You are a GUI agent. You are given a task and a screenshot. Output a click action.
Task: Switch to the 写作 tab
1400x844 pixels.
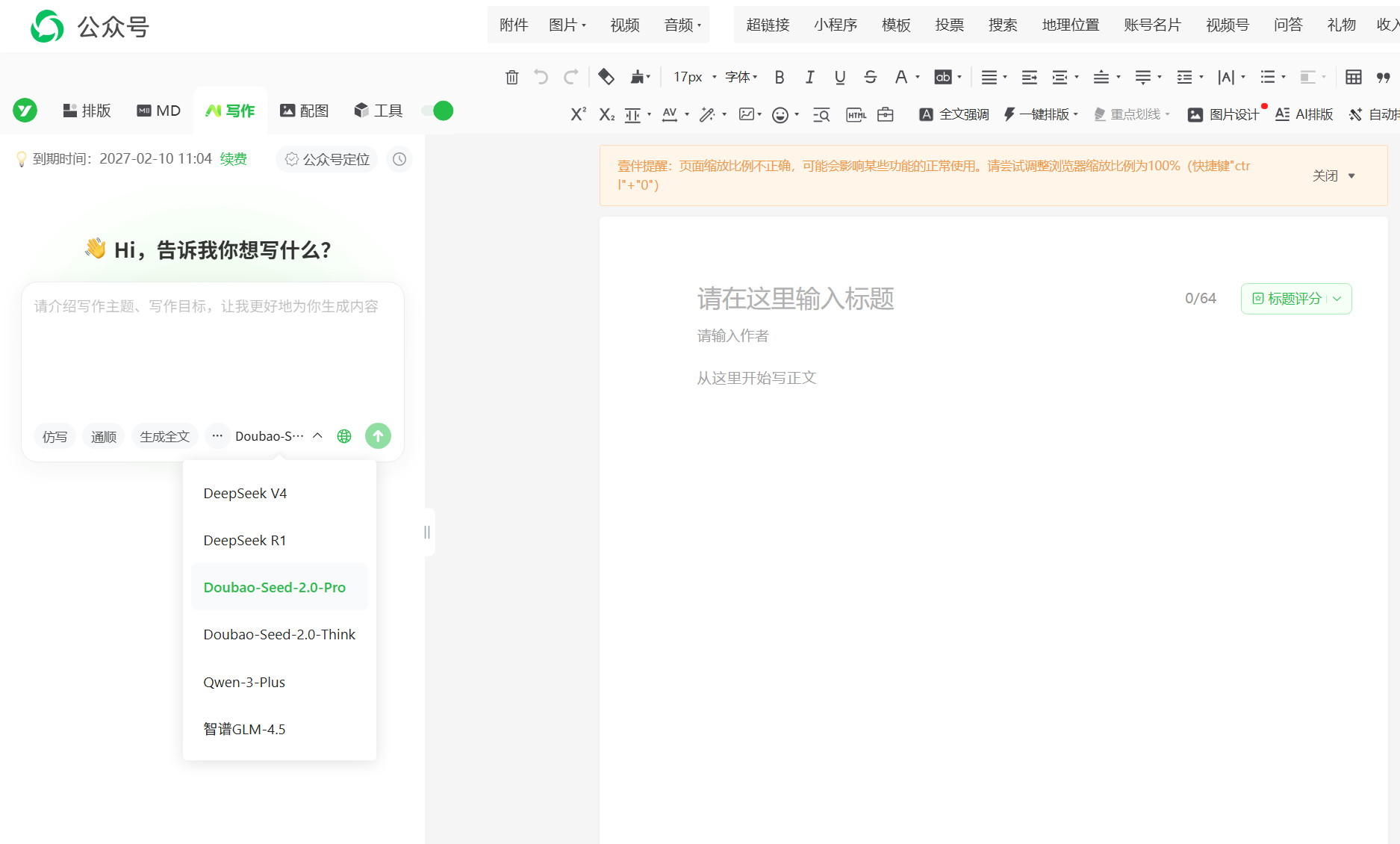point(230,111)
